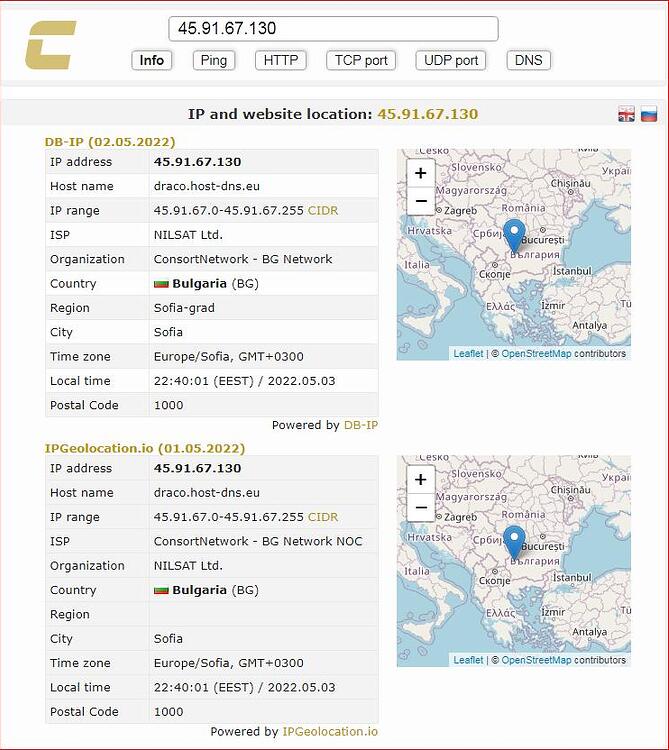The width and height of the screenshot is (669, 750).
Task: Select 'ConsortNetwork - BG Network NOC' ISP value
Action: (258, 541)
